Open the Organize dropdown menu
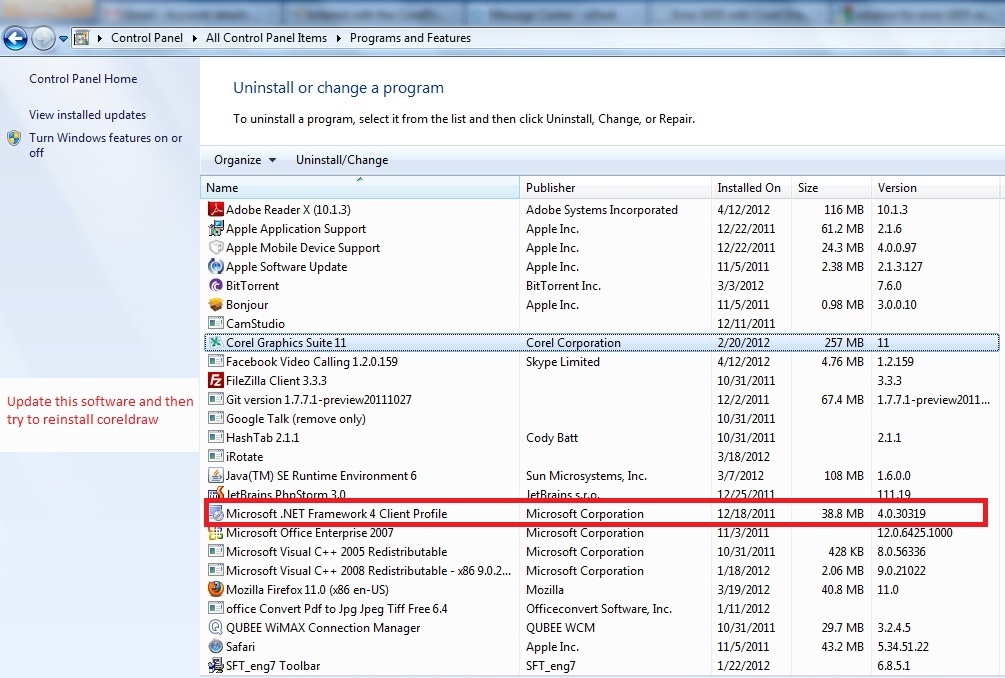Viewport: 1005px width, 678px height. (x=237, y=160)
